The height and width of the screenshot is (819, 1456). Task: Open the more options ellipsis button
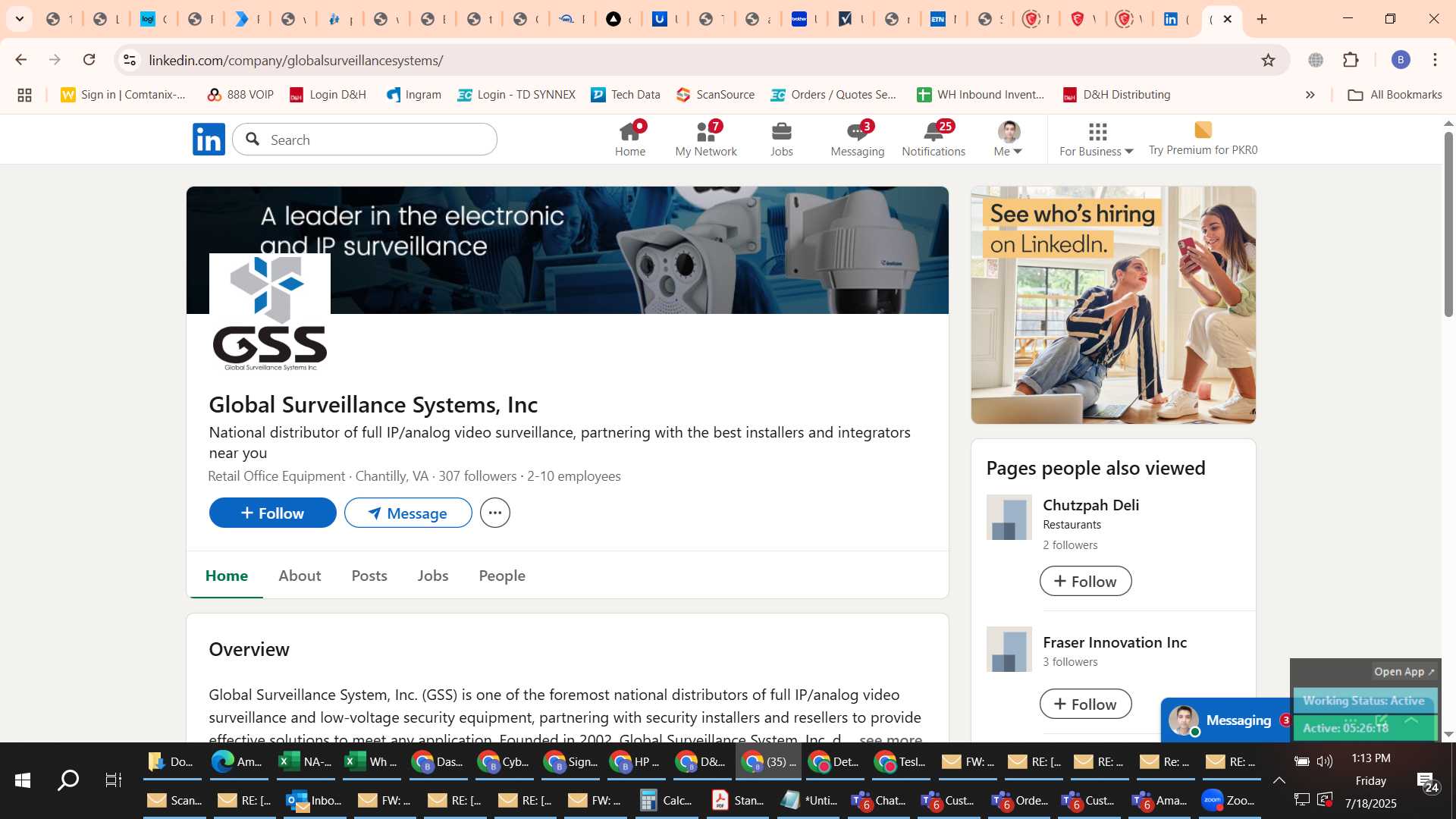tap(495, 513)
